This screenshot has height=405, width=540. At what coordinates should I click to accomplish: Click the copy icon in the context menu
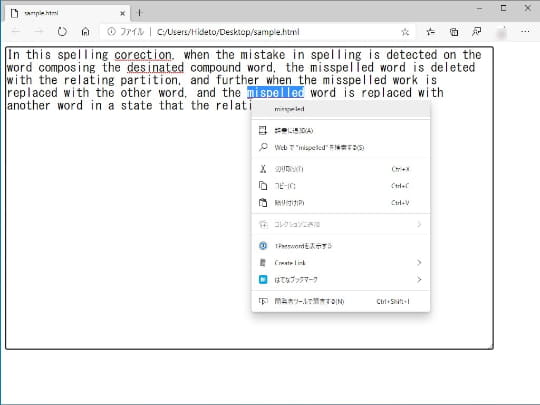(x=263, y=186)
